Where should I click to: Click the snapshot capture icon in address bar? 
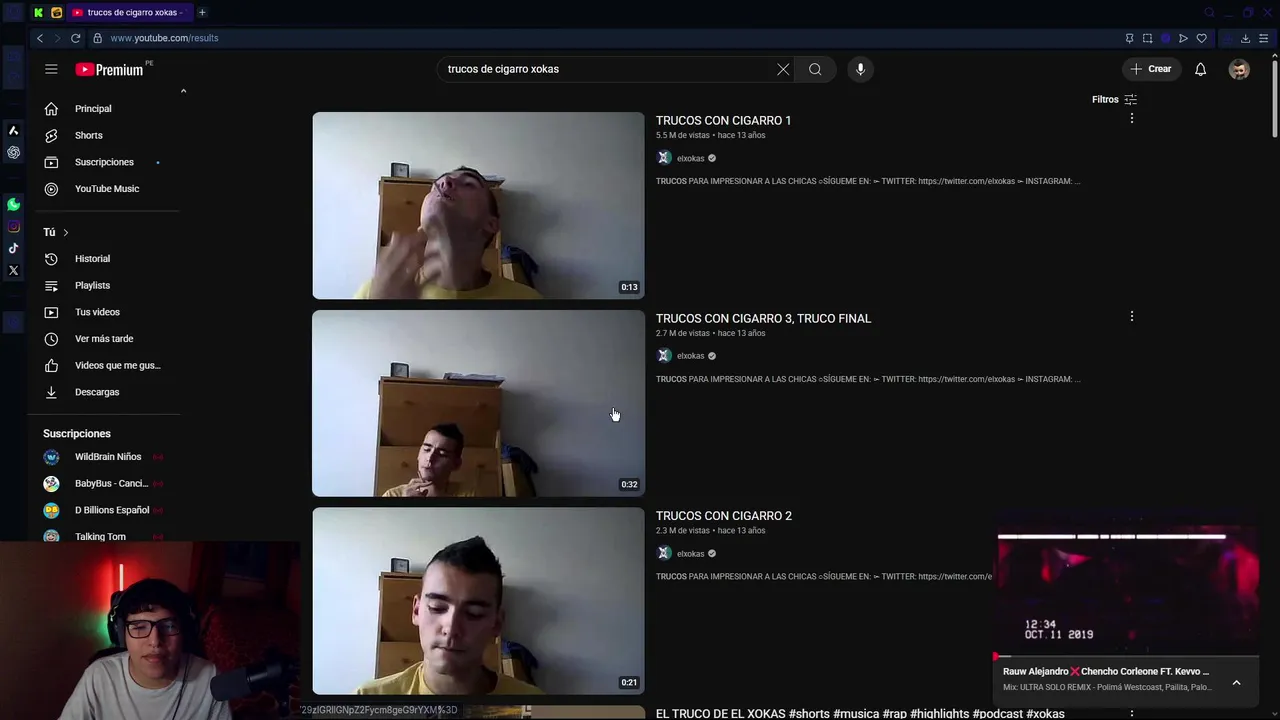click(x=1147, y=38)
